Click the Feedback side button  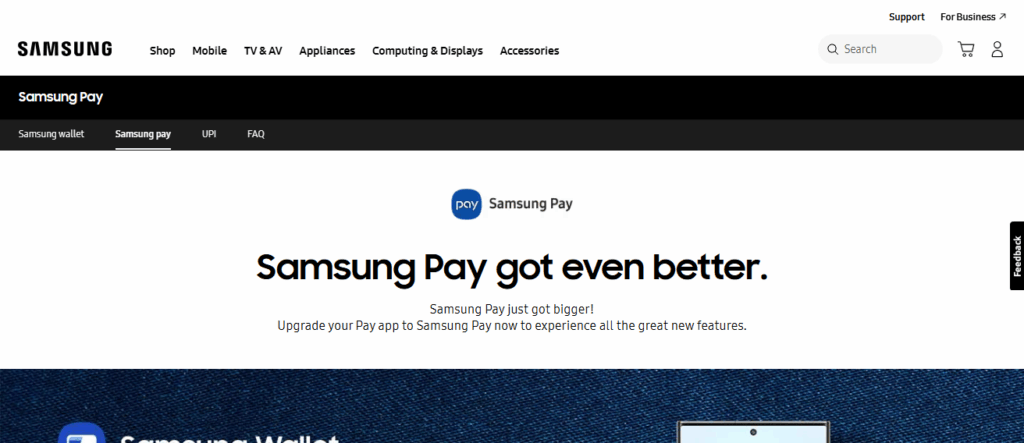(x=1017, y=255)
